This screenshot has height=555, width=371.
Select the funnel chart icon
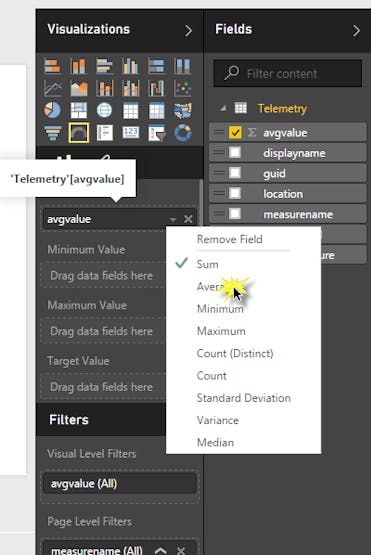52,133
